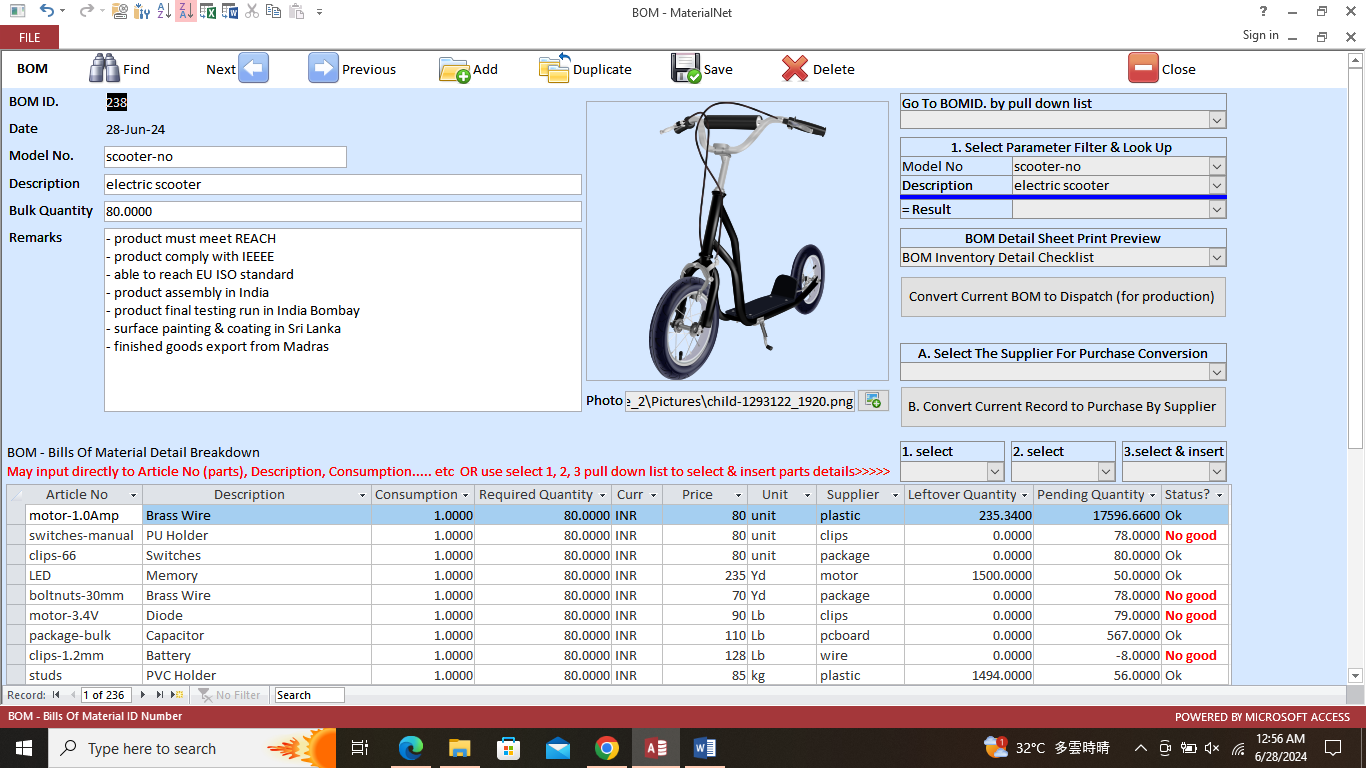Click Export to Word icon
Viewport: 1366px width, 768px height.
pos(230,11)
